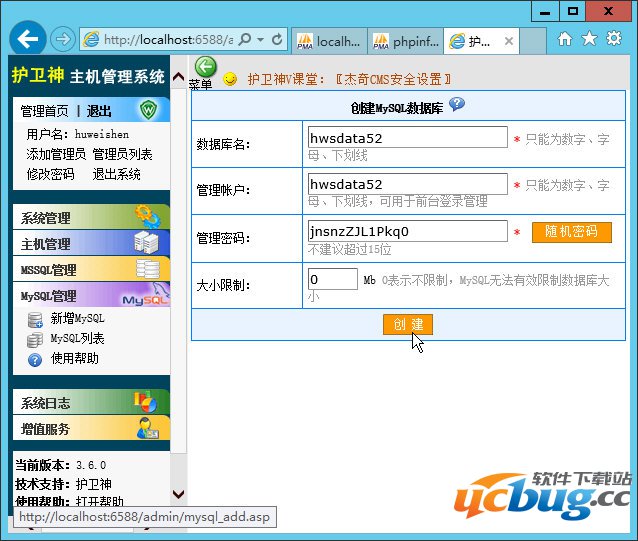638x541 pixels.
Task: Click the database icon on MSSQL管理
Action: click(x=148, y=268)
